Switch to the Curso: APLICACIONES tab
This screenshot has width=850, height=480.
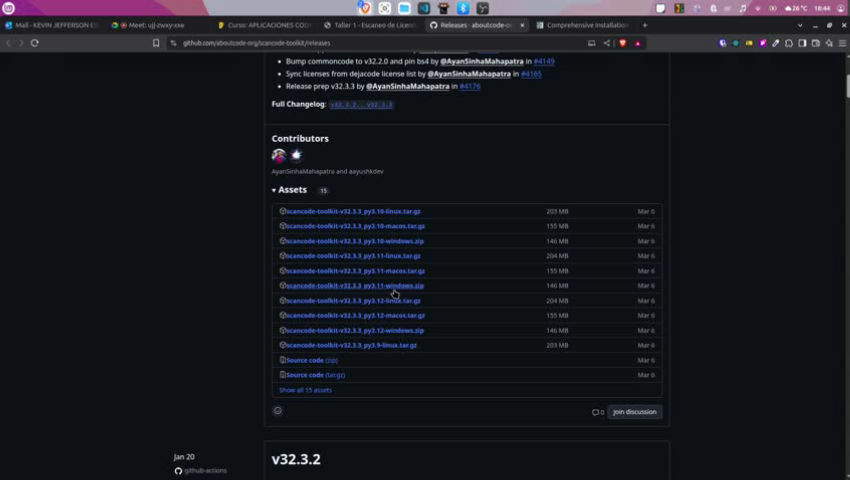[264, 25]
